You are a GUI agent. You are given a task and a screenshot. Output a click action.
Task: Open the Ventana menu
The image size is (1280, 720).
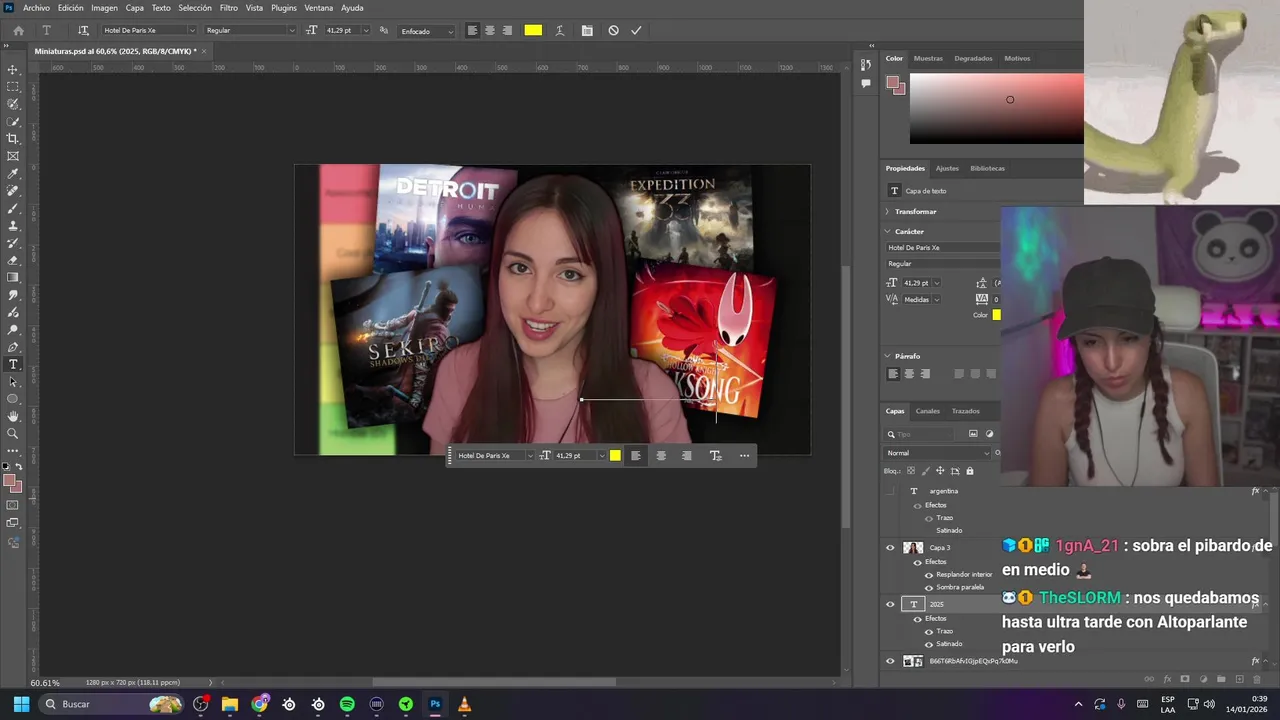(x=319, y=8)
